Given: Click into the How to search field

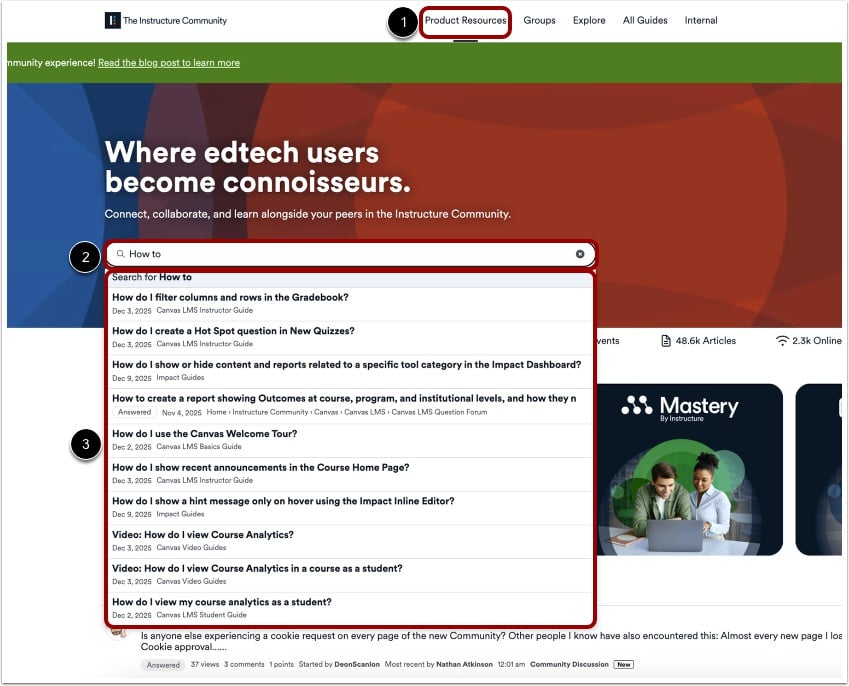Looking at the screenshot, I should tap(350, 254).
